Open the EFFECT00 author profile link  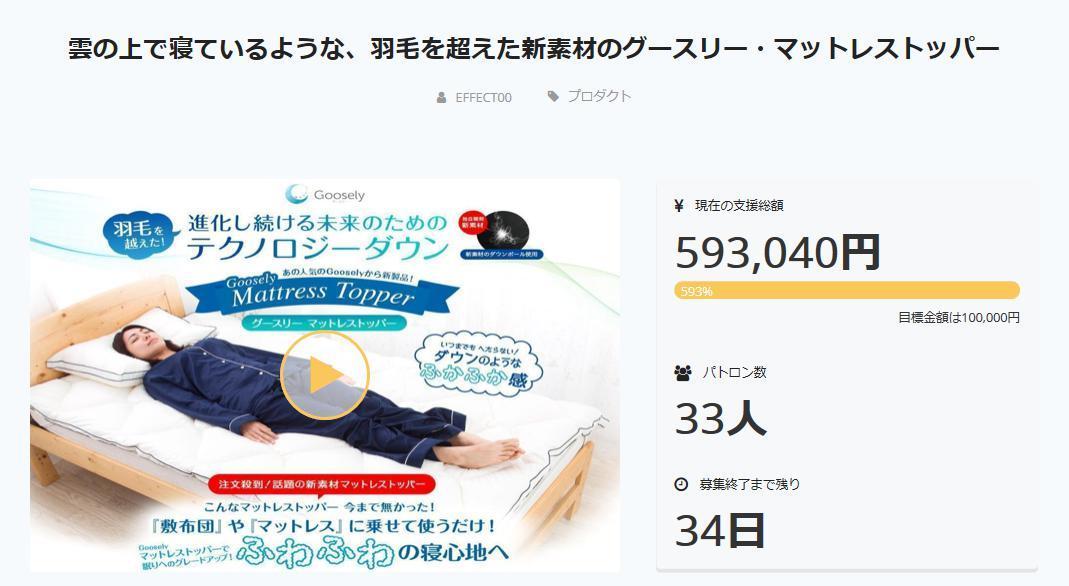pos(483,97)
